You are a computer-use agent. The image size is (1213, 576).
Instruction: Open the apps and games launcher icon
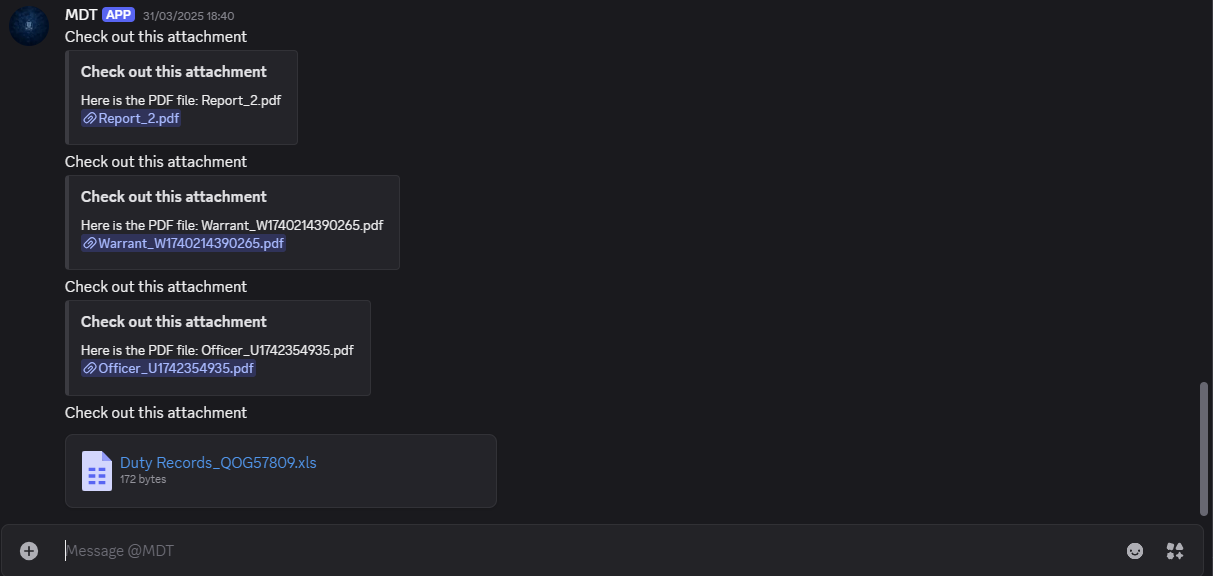pos(1174,550)
